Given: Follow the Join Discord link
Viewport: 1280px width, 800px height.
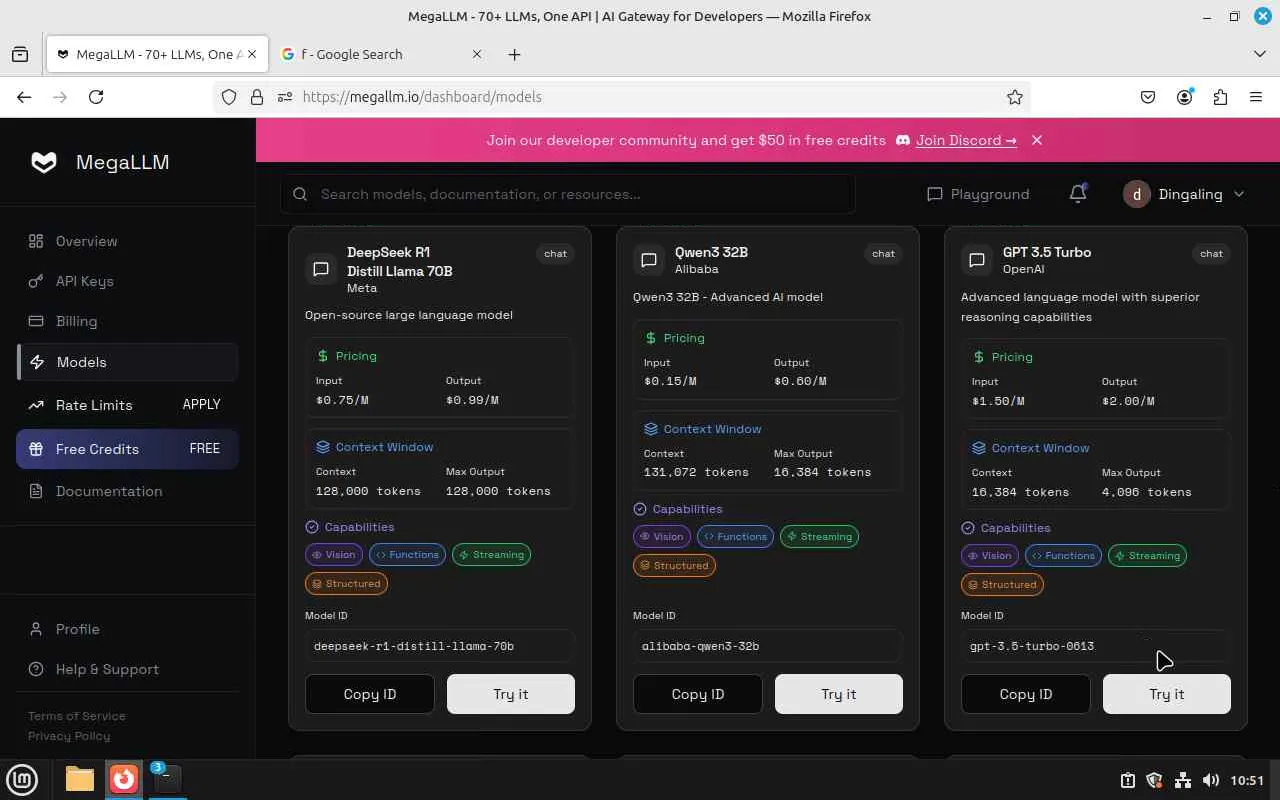Looking at the screenshot, I should point(966,140).
